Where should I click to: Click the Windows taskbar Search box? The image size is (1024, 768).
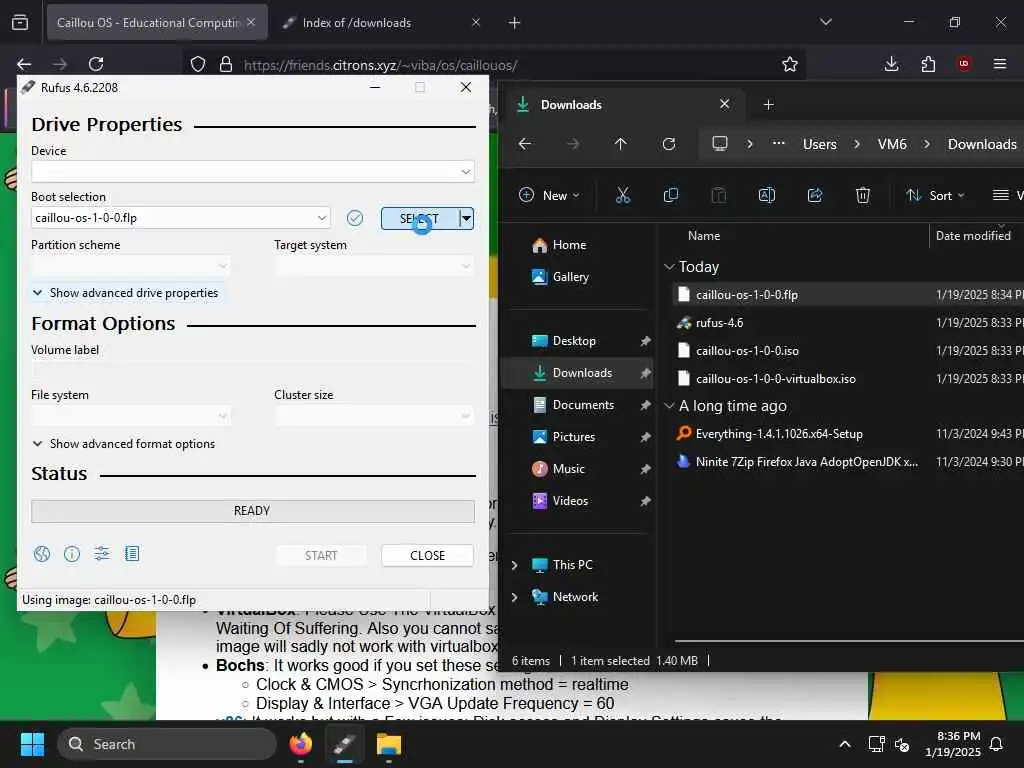coord(167,744)
